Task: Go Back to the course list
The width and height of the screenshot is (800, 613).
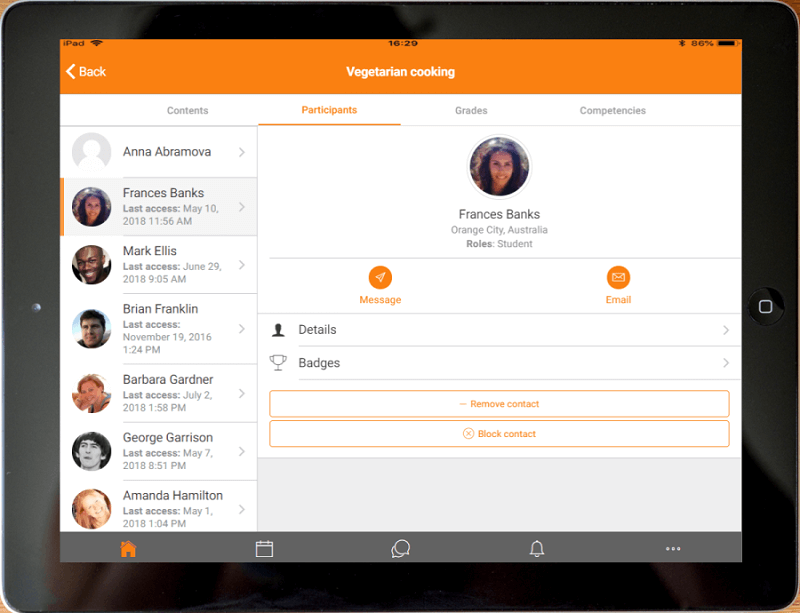Action: coord(85,71)
